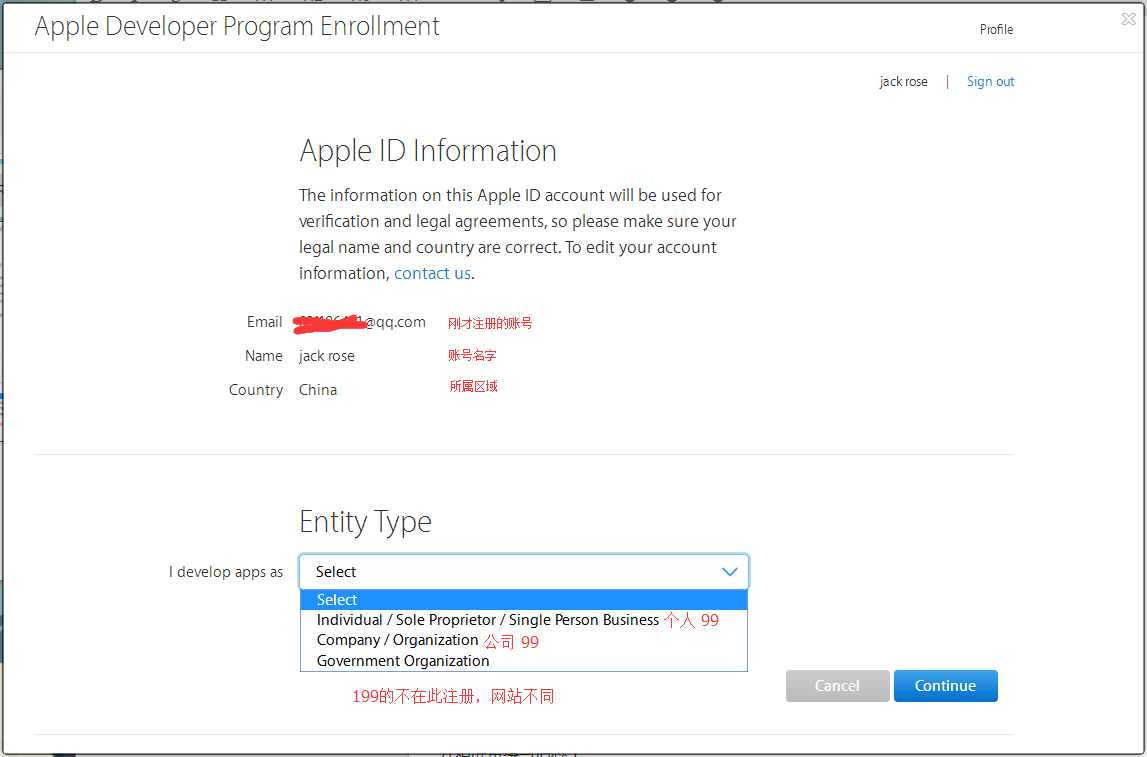Click the Country field label

click(255, 390)
